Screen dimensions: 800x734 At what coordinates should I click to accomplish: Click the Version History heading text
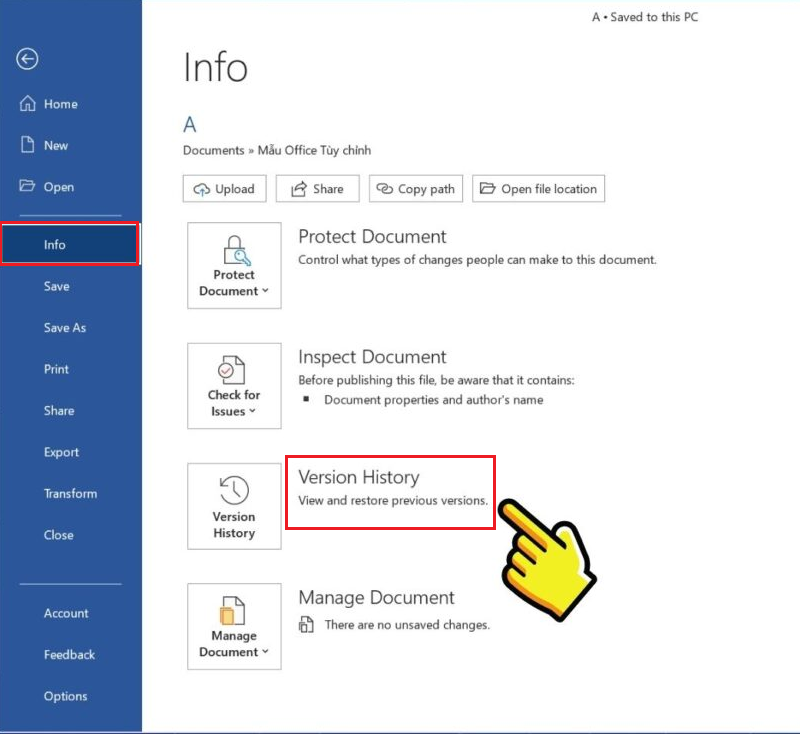[358, 477]
